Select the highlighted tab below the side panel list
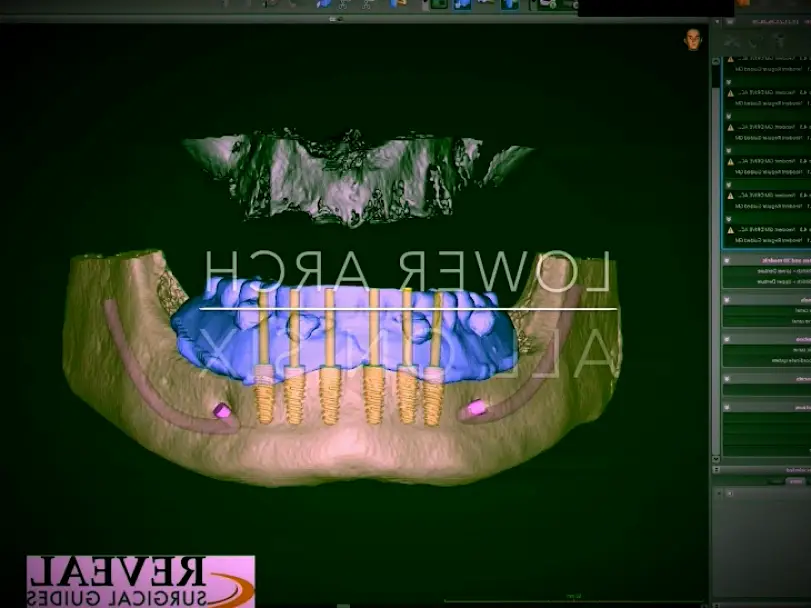Screen dimensions: 811x608 pos(795,481)
